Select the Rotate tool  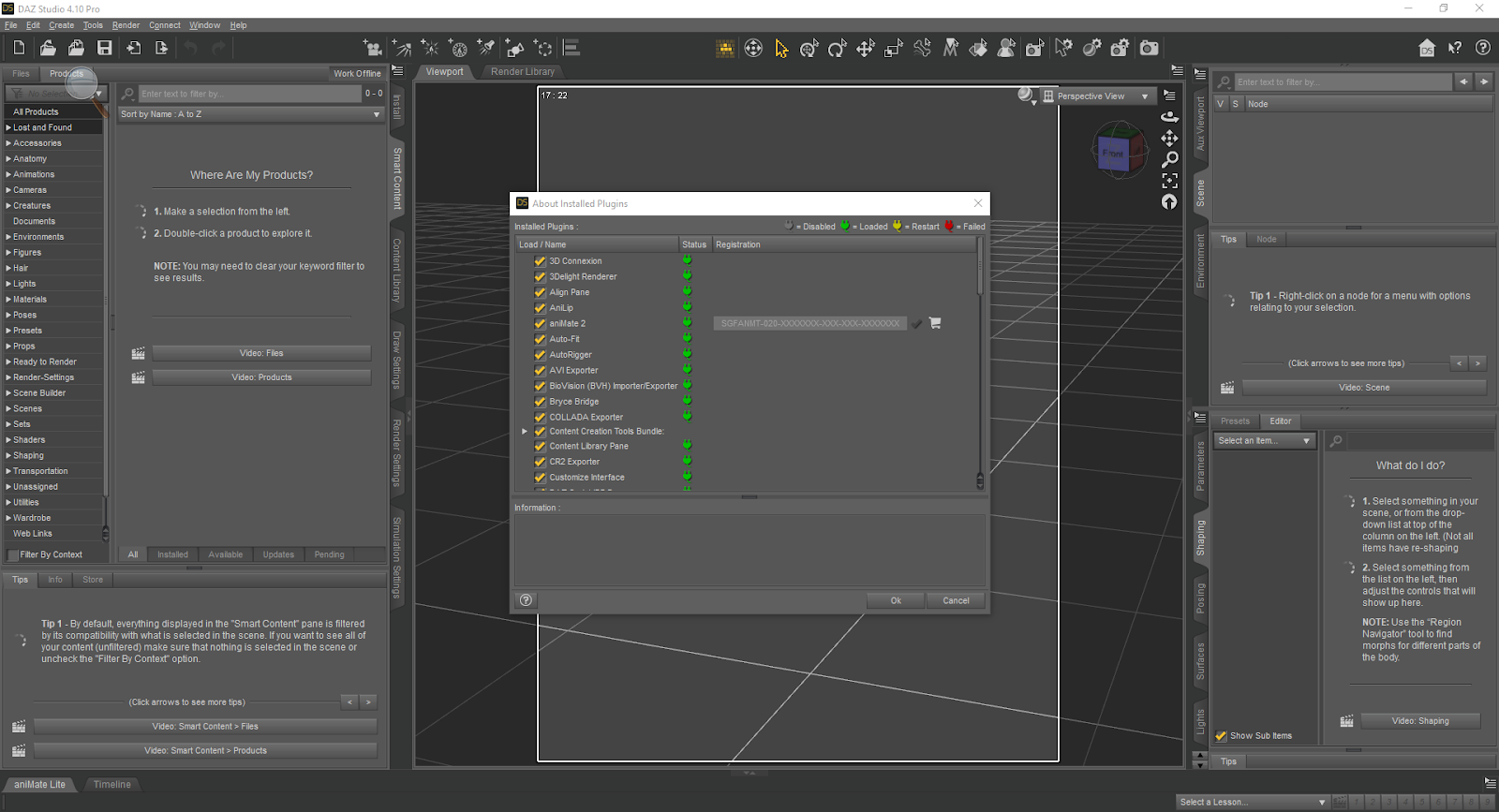click(x=838, y=48)
